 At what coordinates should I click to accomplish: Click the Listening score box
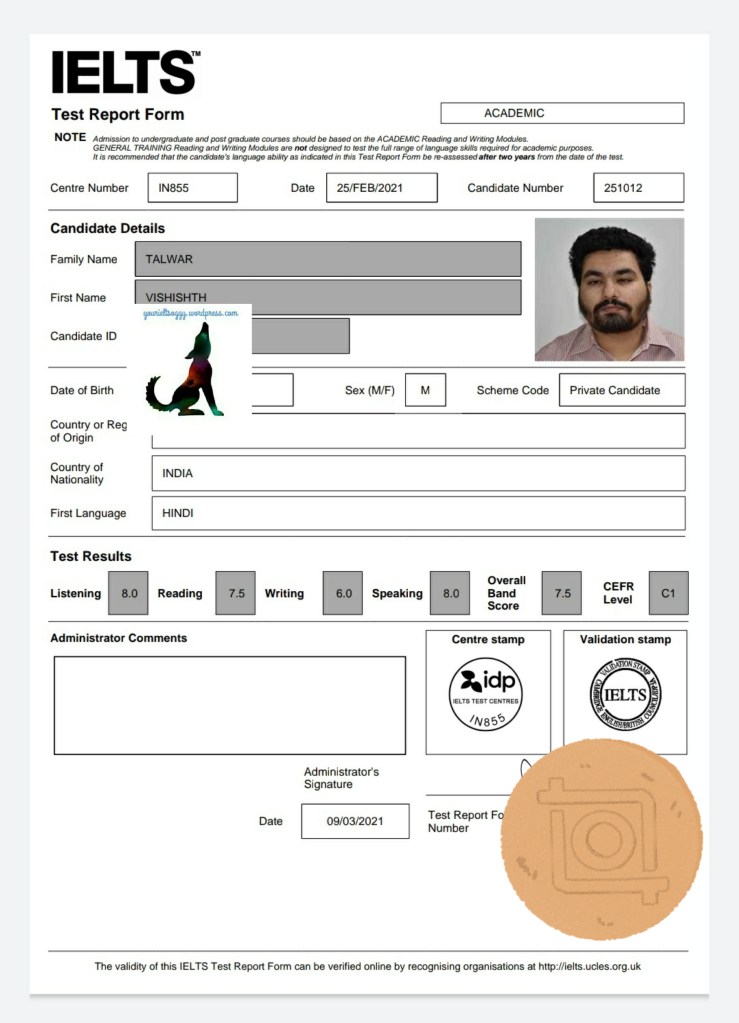[x=129, y=593]
